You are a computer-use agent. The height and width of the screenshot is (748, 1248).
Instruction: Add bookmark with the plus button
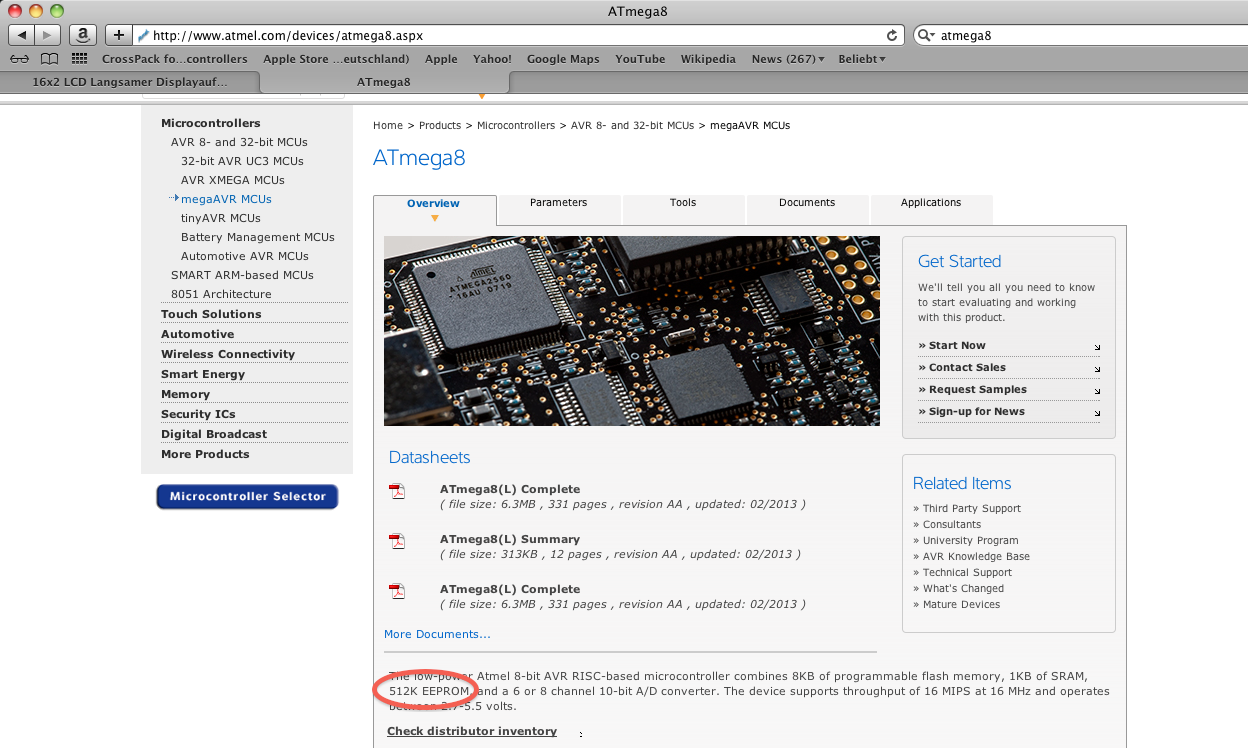(x=118, y=35)
